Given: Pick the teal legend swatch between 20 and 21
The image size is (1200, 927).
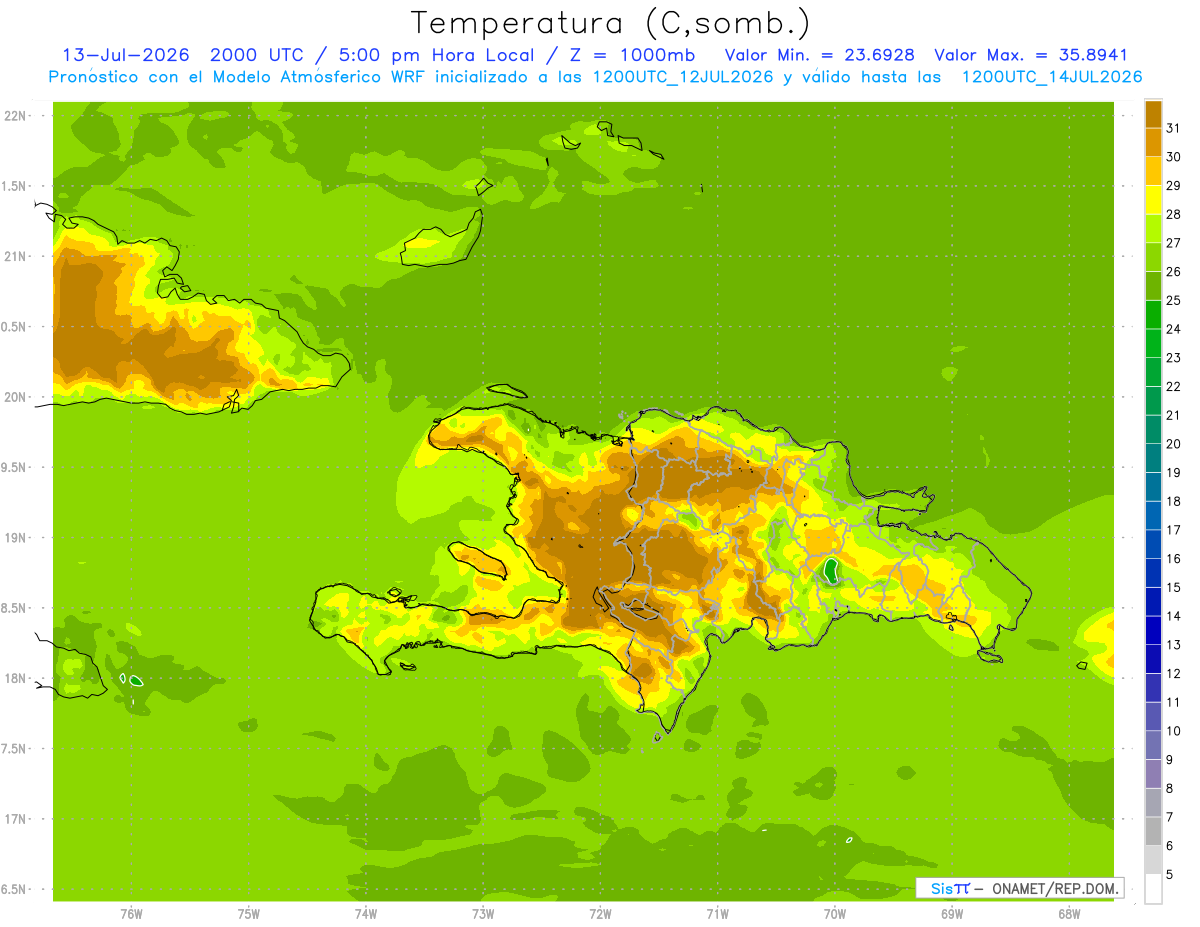Looking at the screenshot, I should pos(1153,429).
